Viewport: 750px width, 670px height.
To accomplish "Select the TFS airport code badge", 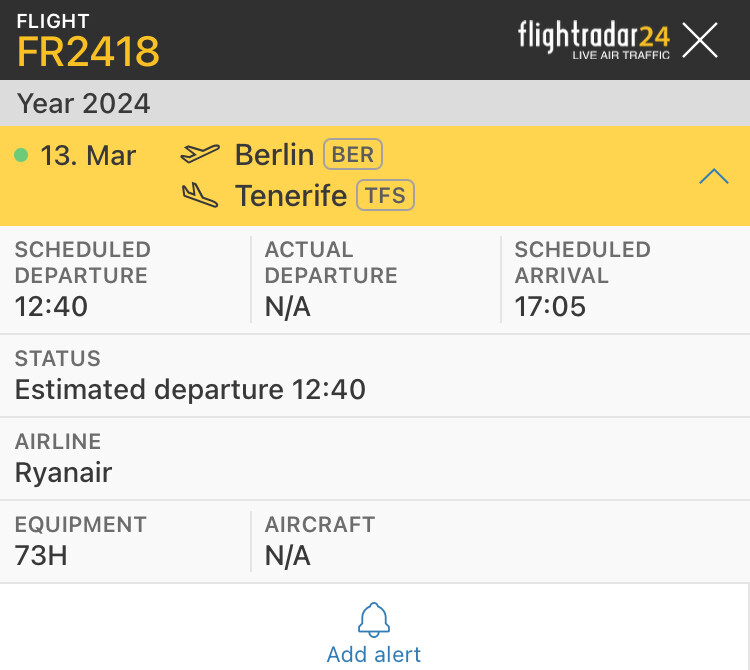I will click(x=385, y=195).
